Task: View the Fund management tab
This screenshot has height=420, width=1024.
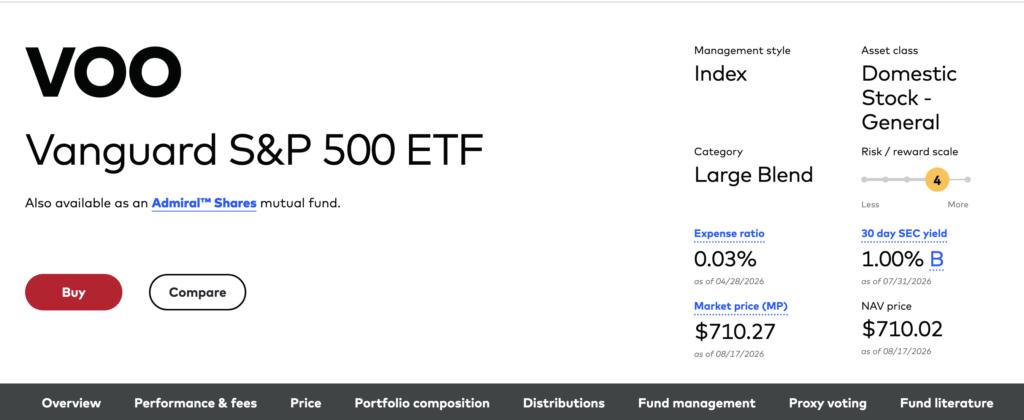Action: pyautogui.click(x=696, y=403)
